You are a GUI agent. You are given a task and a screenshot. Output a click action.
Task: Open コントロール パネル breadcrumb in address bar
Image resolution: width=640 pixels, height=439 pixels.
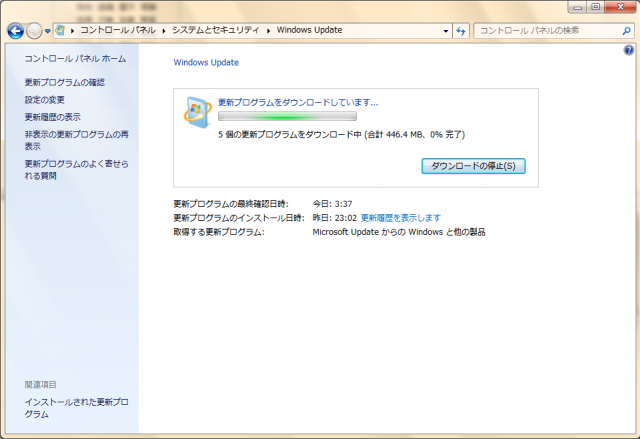118,30
